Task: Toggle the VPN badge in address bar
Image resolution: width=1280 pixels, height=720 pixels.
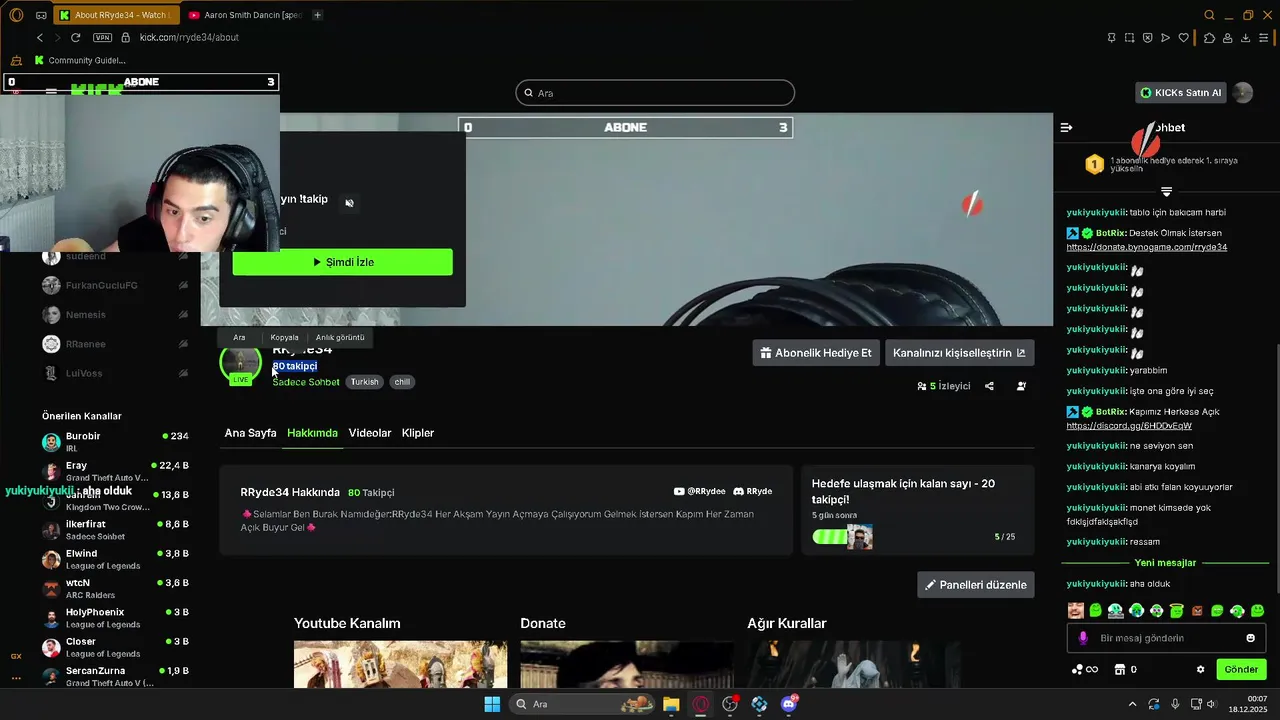Action: pyautogui.click(x=102, y=37)
